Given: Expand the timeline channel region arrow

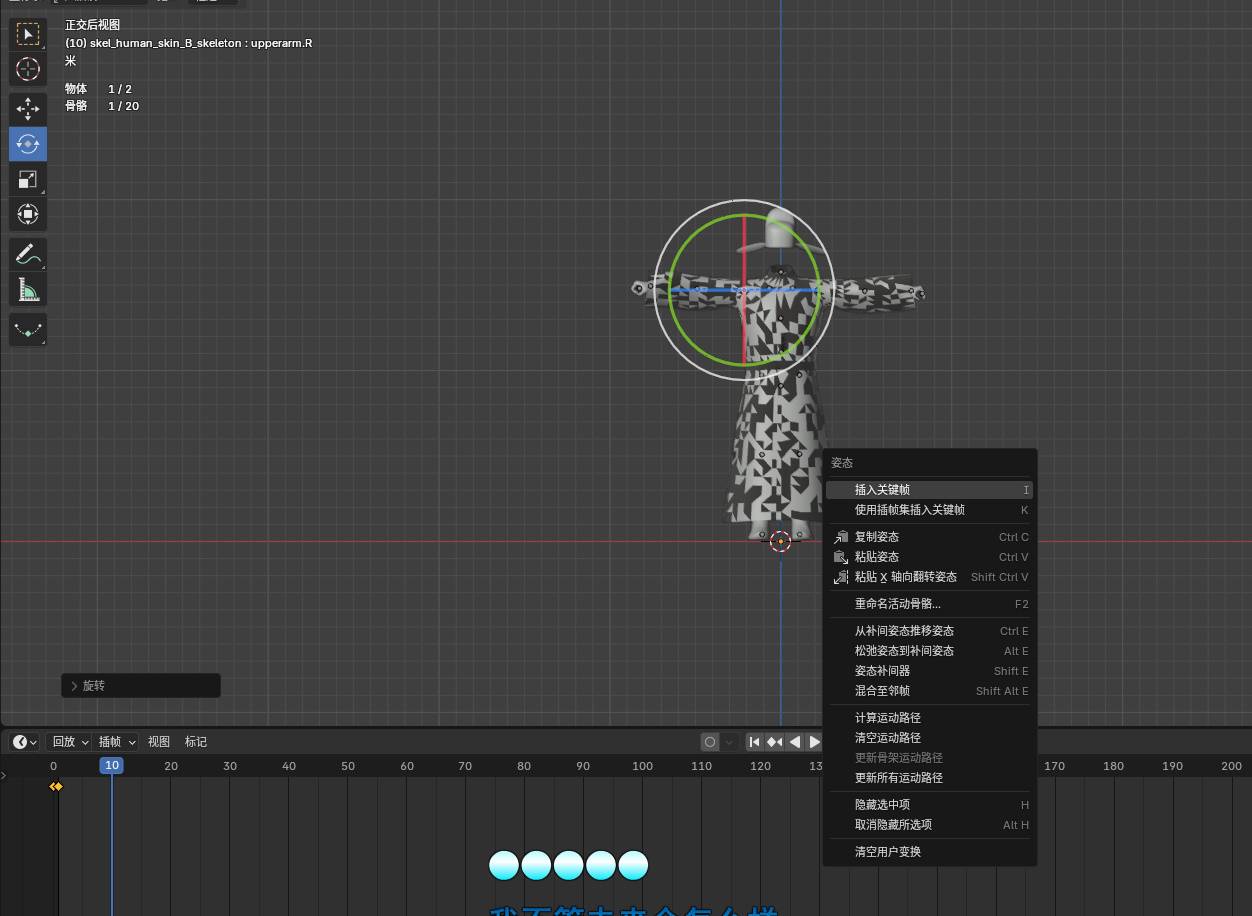Looking at the screenshot, I should point(5,775).
